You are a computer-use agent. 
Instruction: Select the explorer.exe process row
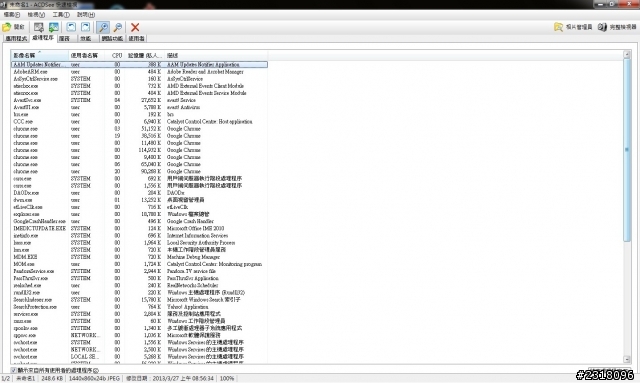[x=139, y=214]
